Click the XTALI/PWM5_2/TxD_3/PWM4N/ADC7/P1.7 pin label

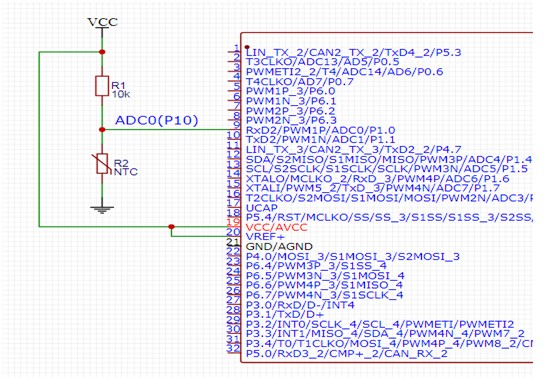[x=373, y=188]
